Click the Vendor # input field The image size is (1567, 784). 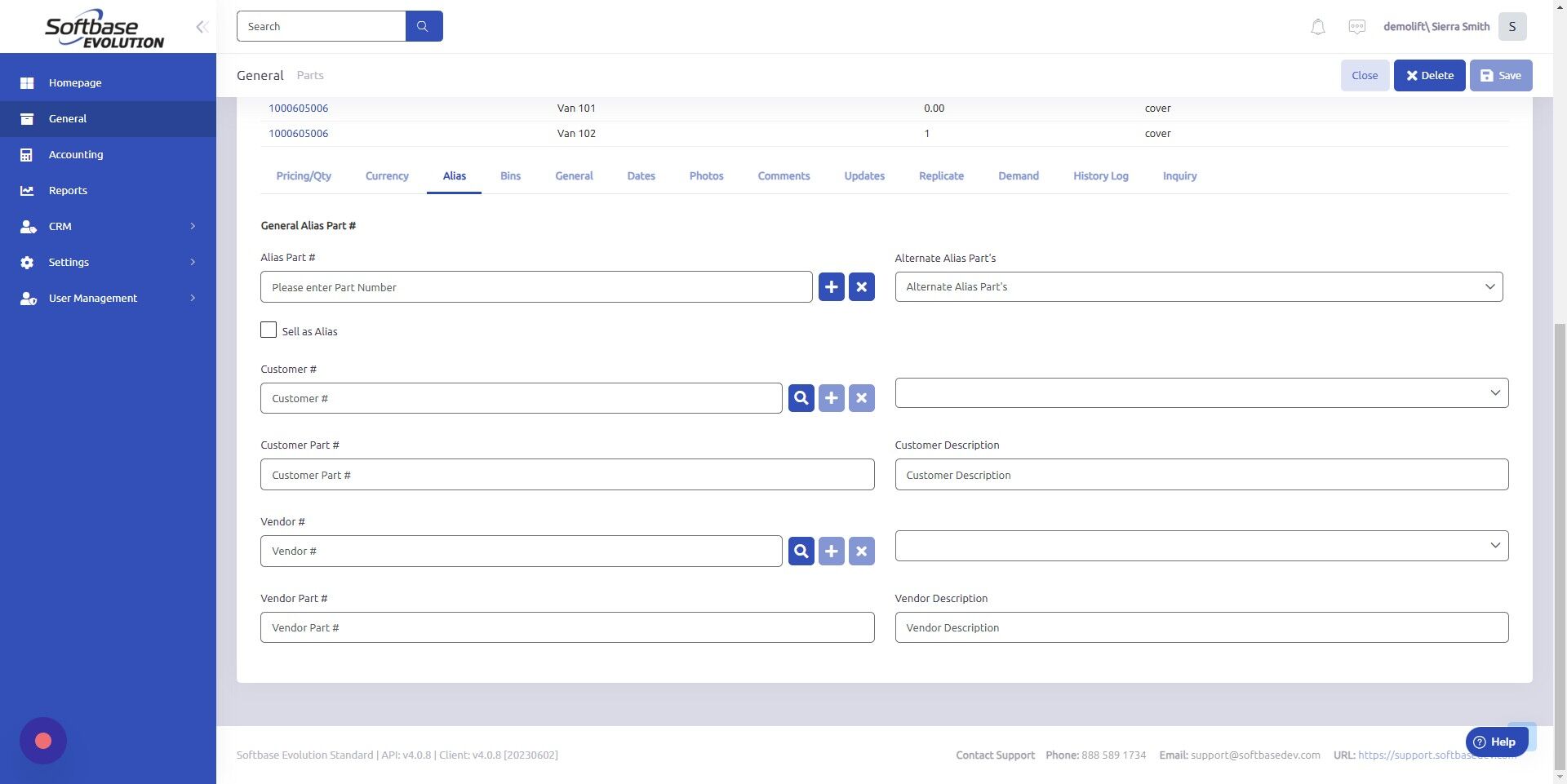pos(521,551)
